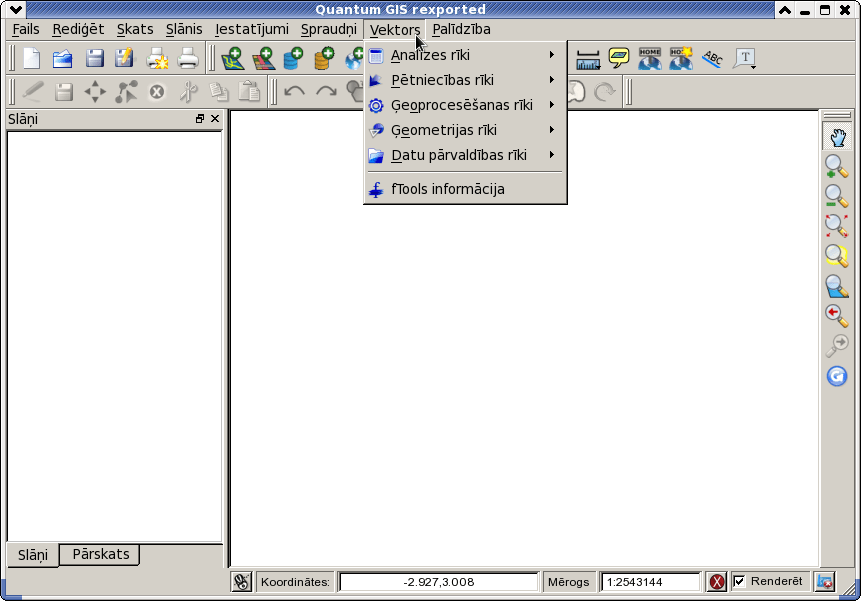Add SpatiaLite layer orange database icon

pos(324,58)
